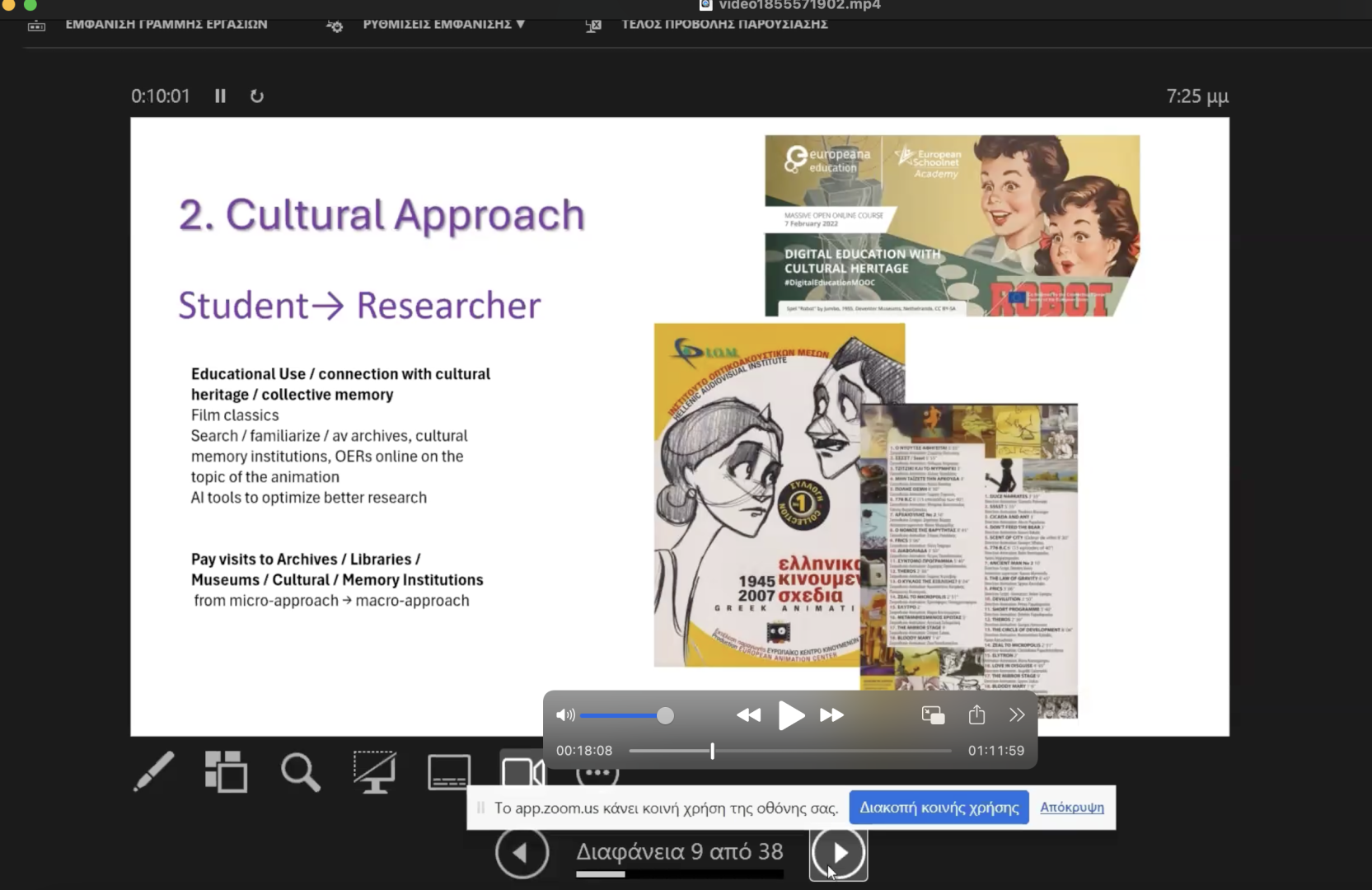
Task: Click the '2. Cultural Approach' slide title
Action: [382, 215]
